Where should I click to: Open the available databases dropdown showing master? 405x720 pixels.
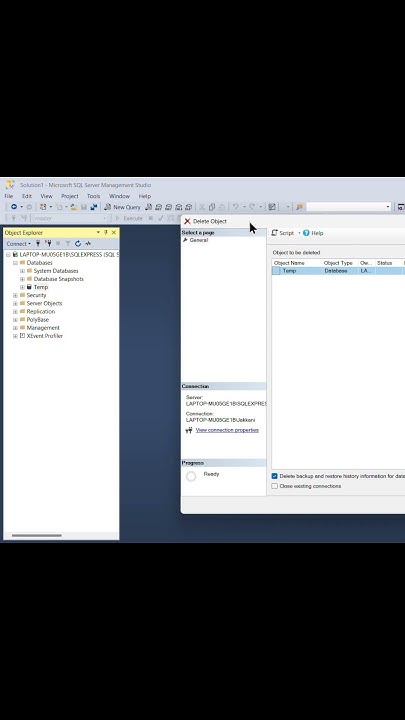click(x=70, y=218)
